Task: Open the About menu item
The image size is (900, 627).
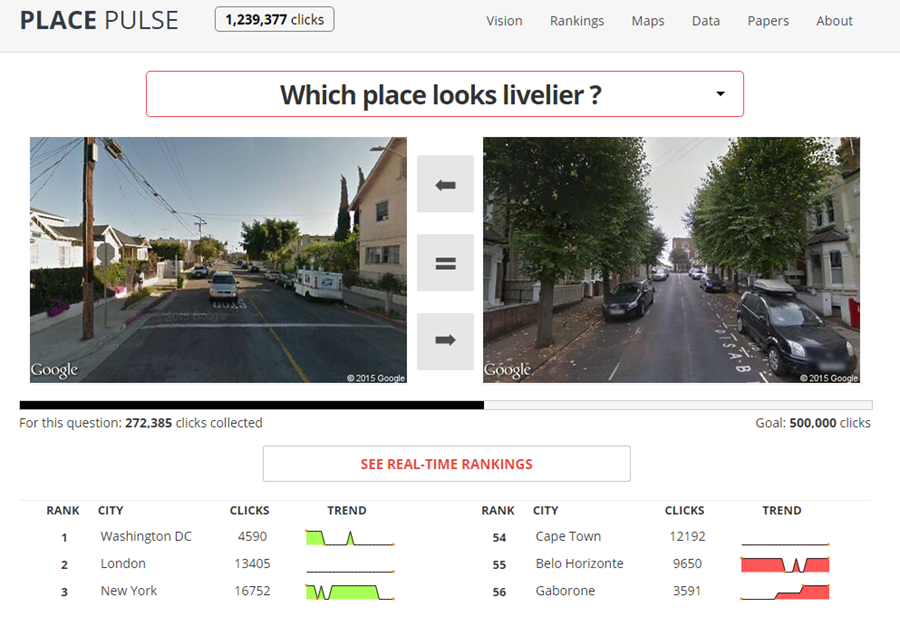Action: coord(834,21)
